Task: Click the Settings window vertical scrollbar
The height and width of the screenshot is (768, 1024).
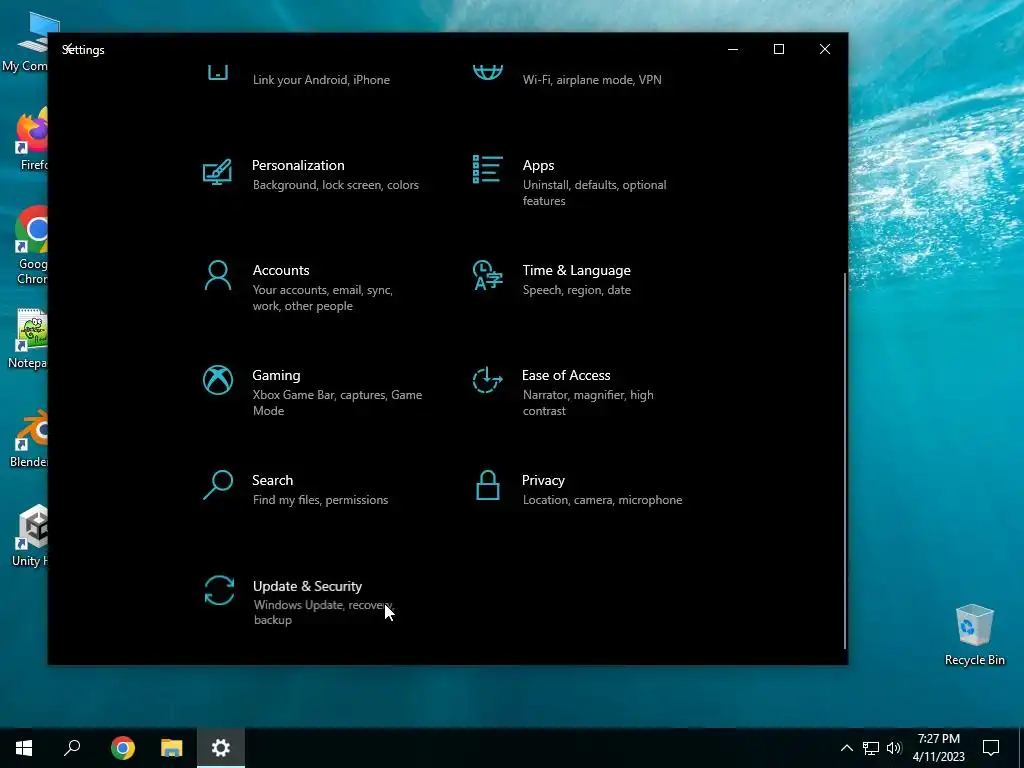Action: tap(845, 460)
